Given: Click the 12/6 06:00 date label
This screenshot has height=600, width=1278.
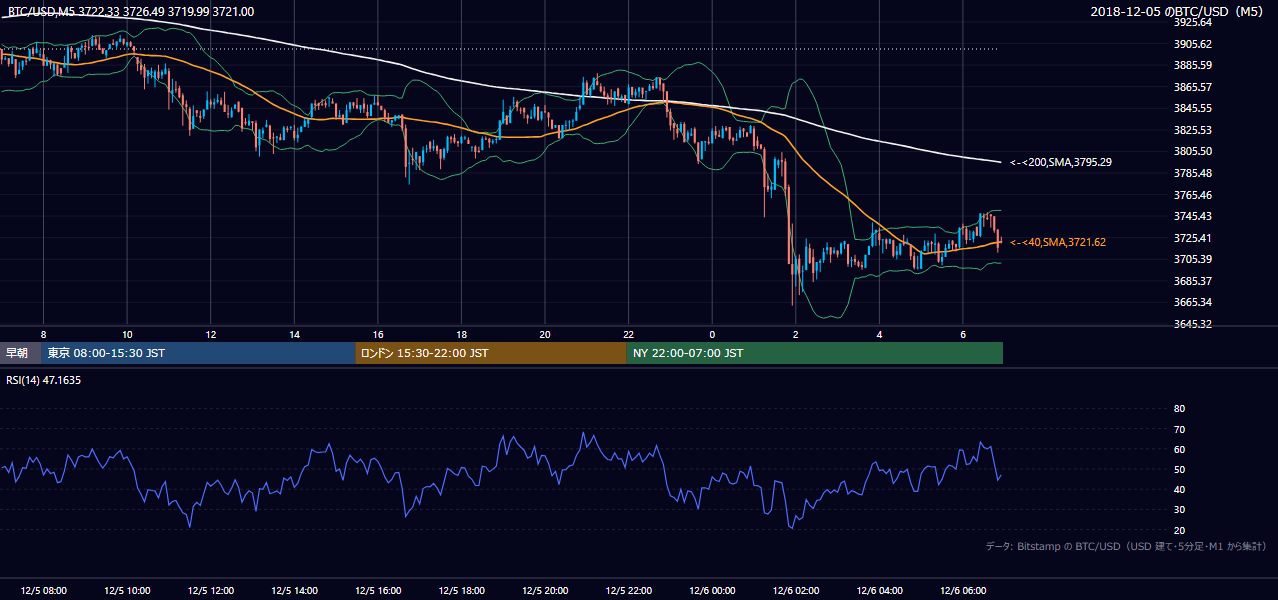Looking at the screenshot, I should (962, 591).
